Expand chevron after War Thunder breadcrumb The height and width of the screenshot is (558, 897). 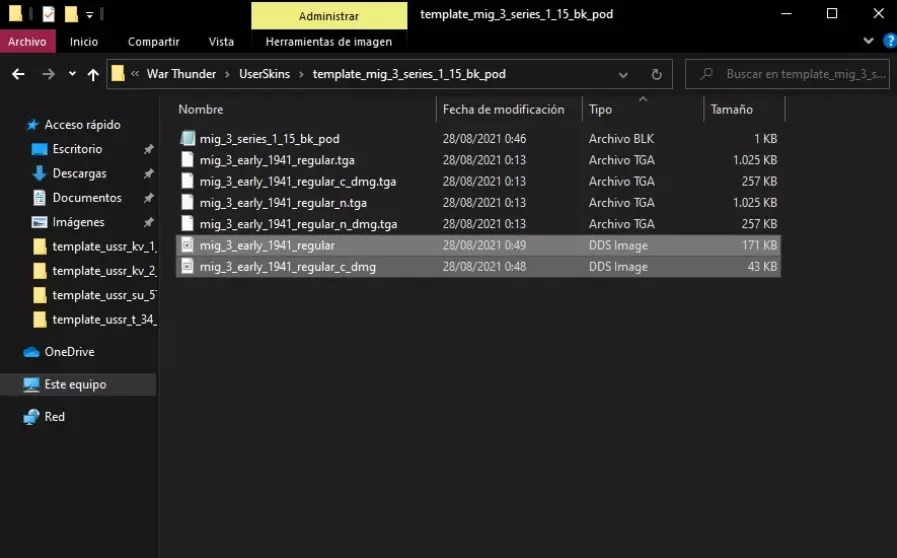coord(227,74)
